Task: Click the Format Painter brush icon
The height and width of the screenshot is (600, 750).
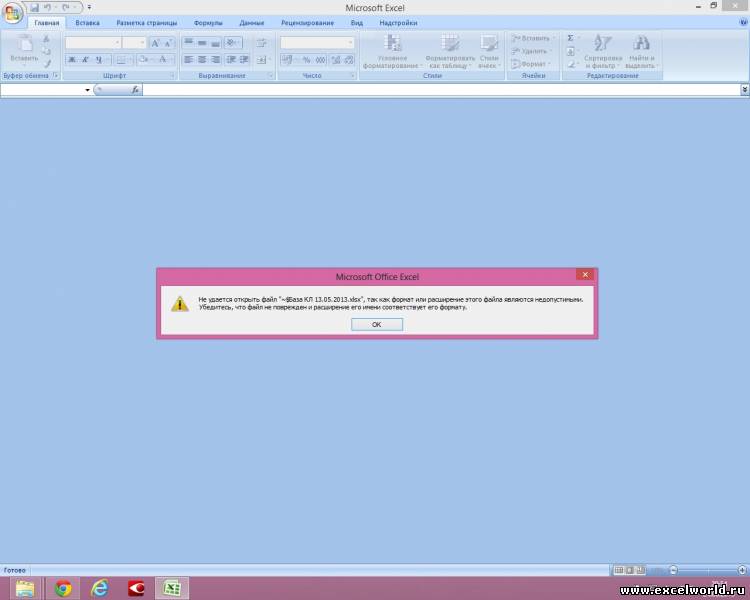Action: pyautogui.click(x=46, y=63)
